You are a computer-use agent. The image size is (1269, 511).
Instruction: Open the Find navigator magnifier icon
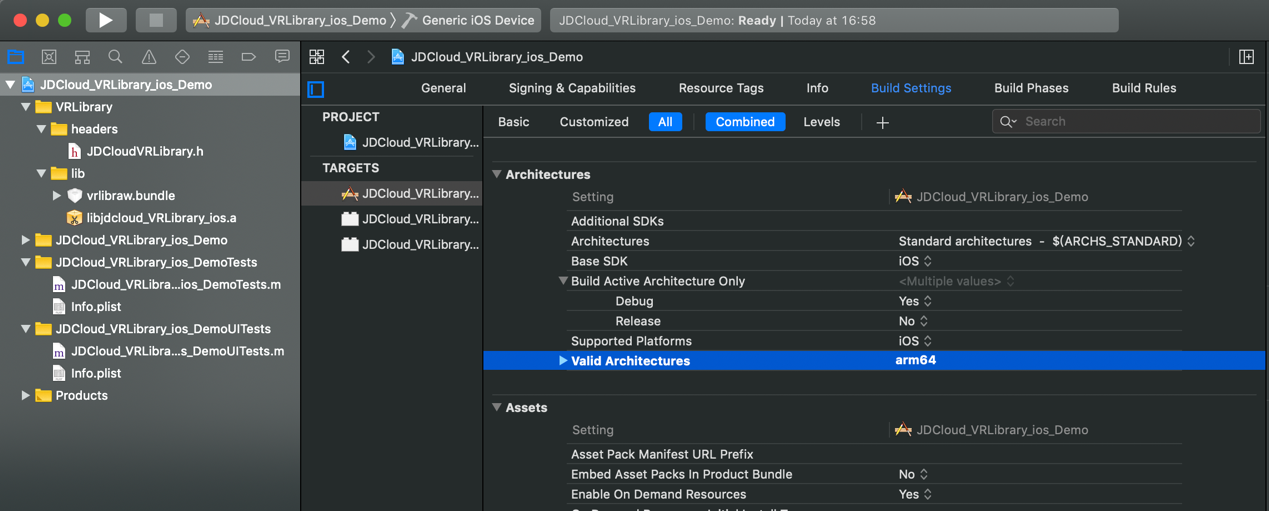[x=116, y=57]
